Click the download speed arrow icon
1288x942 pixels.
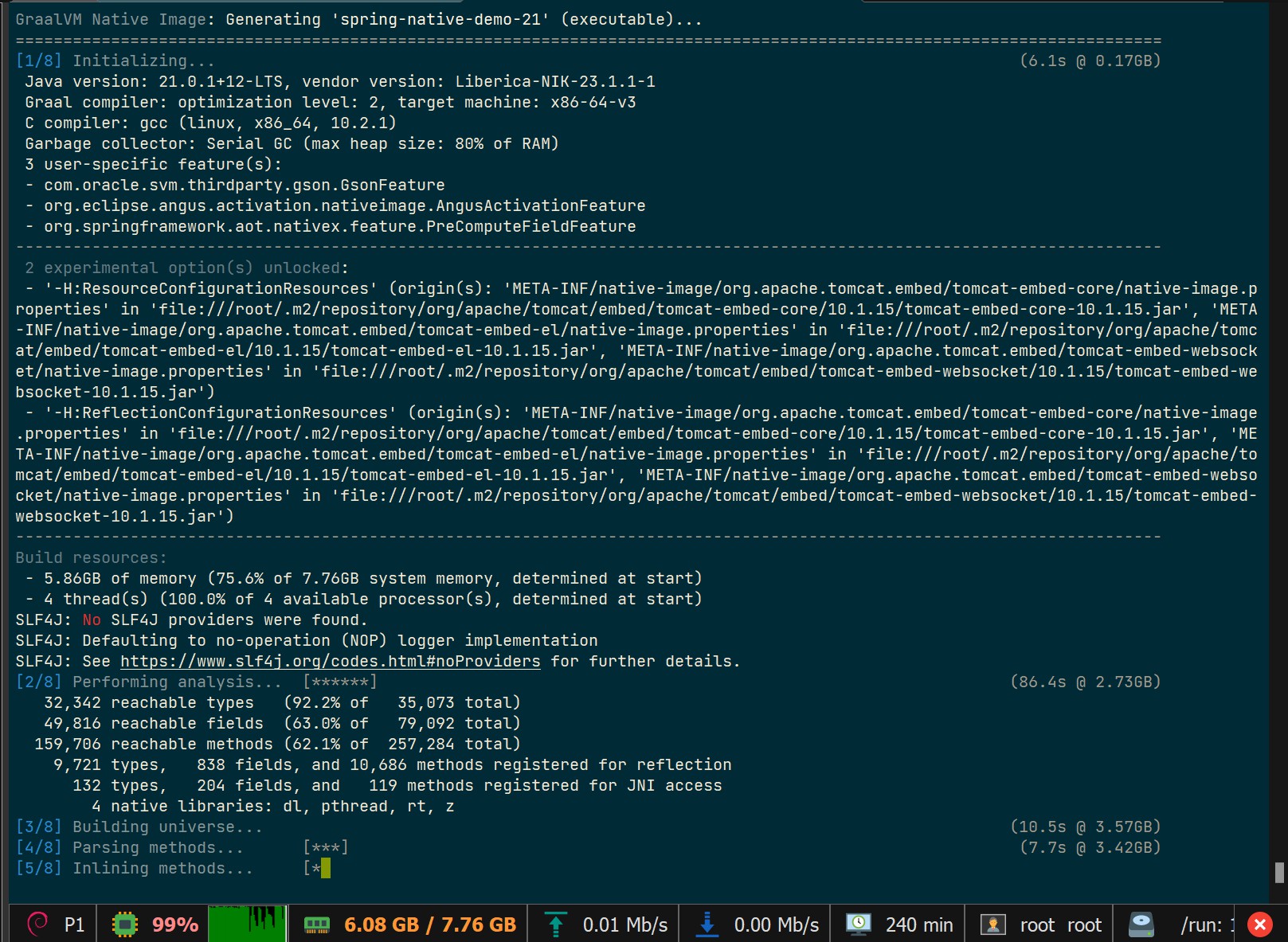[x=707, y=924]
